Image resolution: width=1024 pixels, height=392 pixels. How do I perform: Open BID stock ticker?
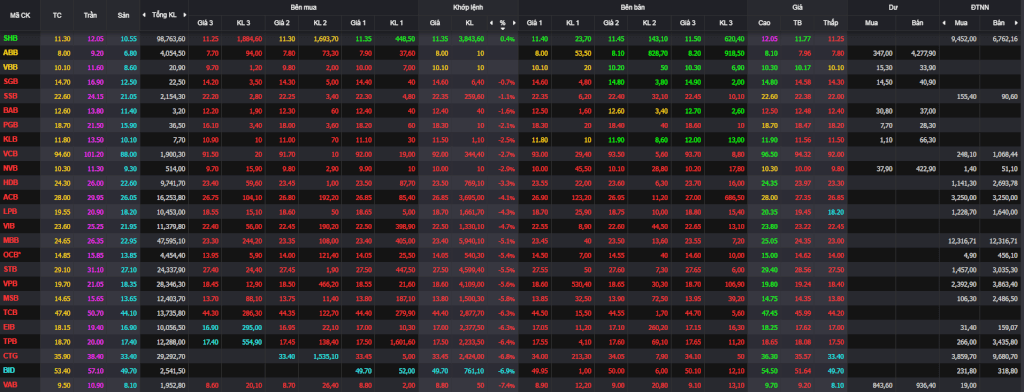pos(9,370)
